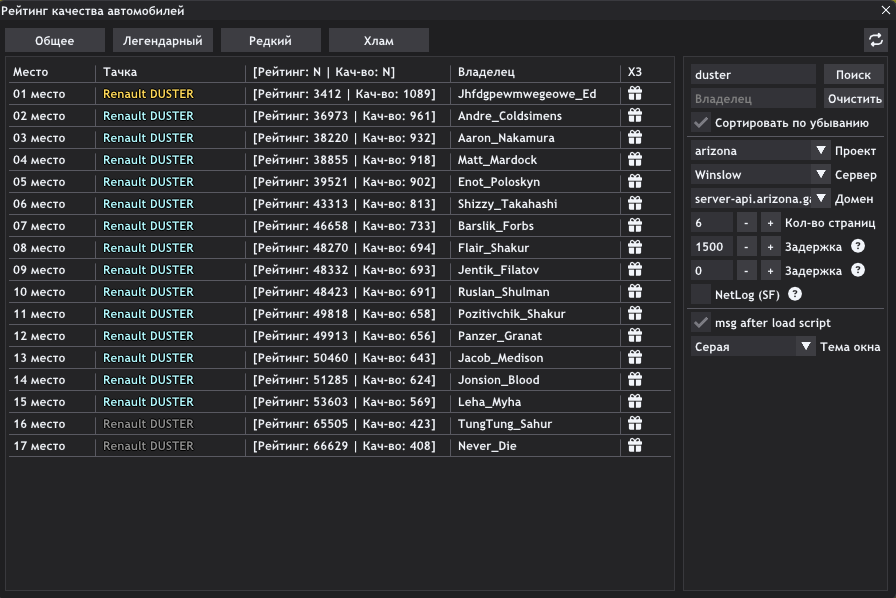This screenshot has height=598, width=896.
Task: Click the Очистить button
Action: [x=854, y=98]
